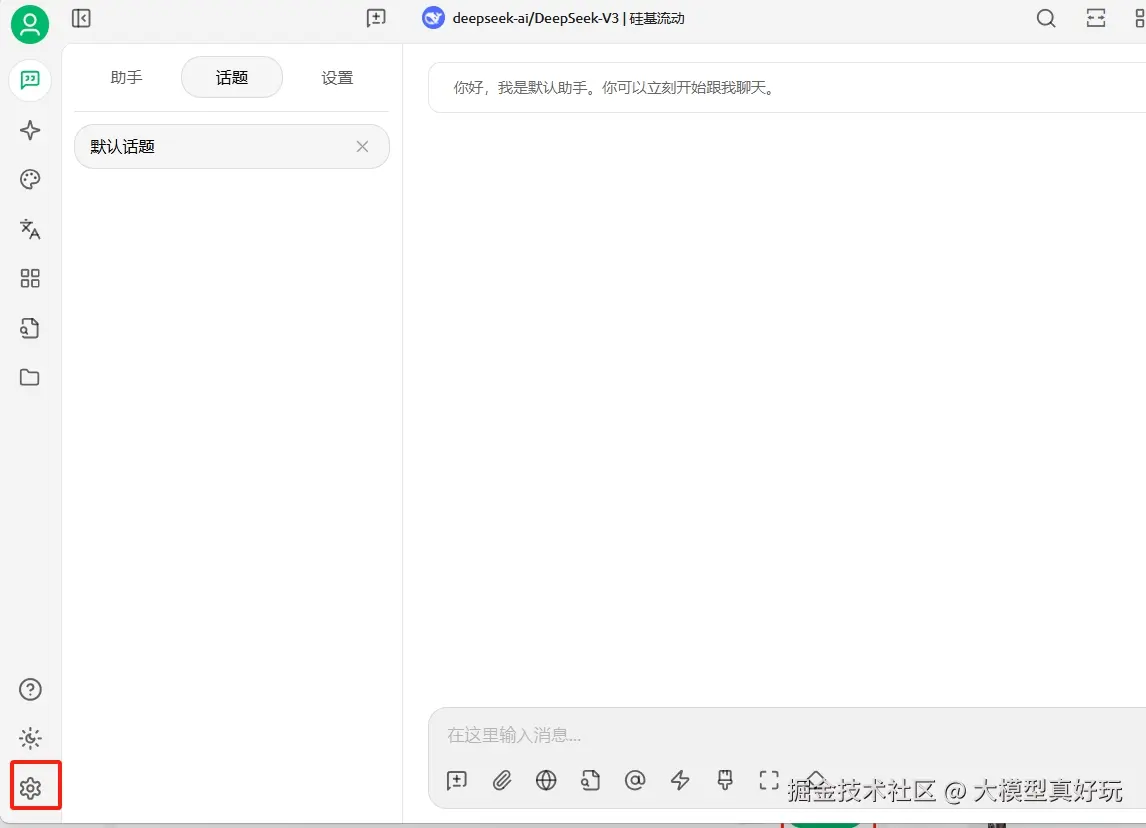Open the files folder in sidebar
The width and height of the screenshot is (1146, 828).
coord(30,377)
